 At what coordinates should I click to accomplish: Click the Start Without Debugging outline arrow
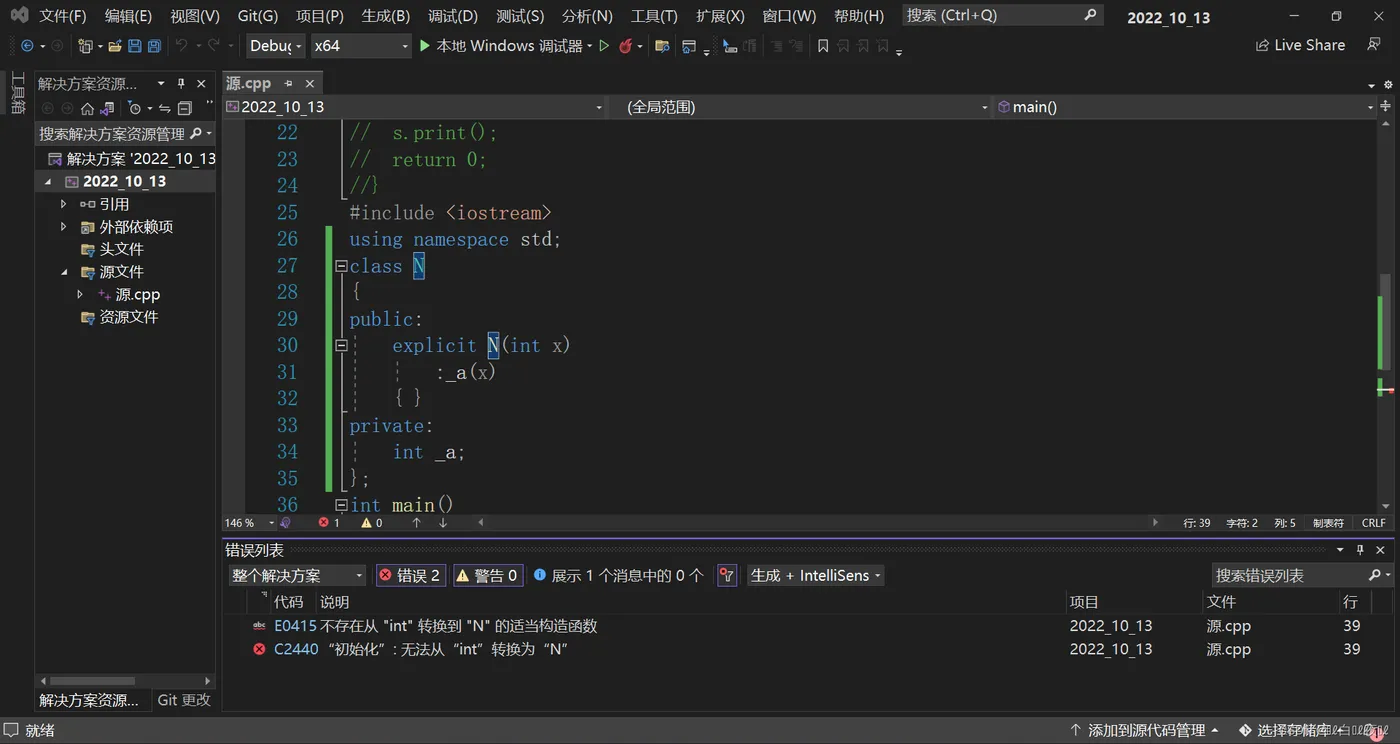[604, 46]
